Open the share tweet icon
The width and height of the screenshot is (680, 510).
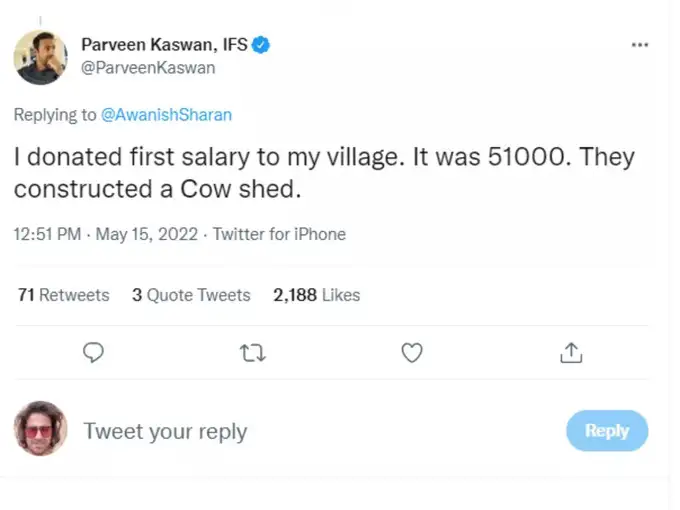point(571,352)
